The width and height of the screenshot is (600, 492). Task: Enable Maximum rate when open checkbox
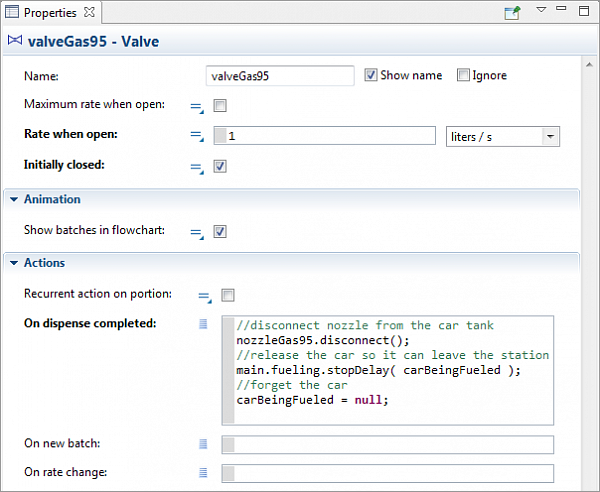tap(220, 105)
